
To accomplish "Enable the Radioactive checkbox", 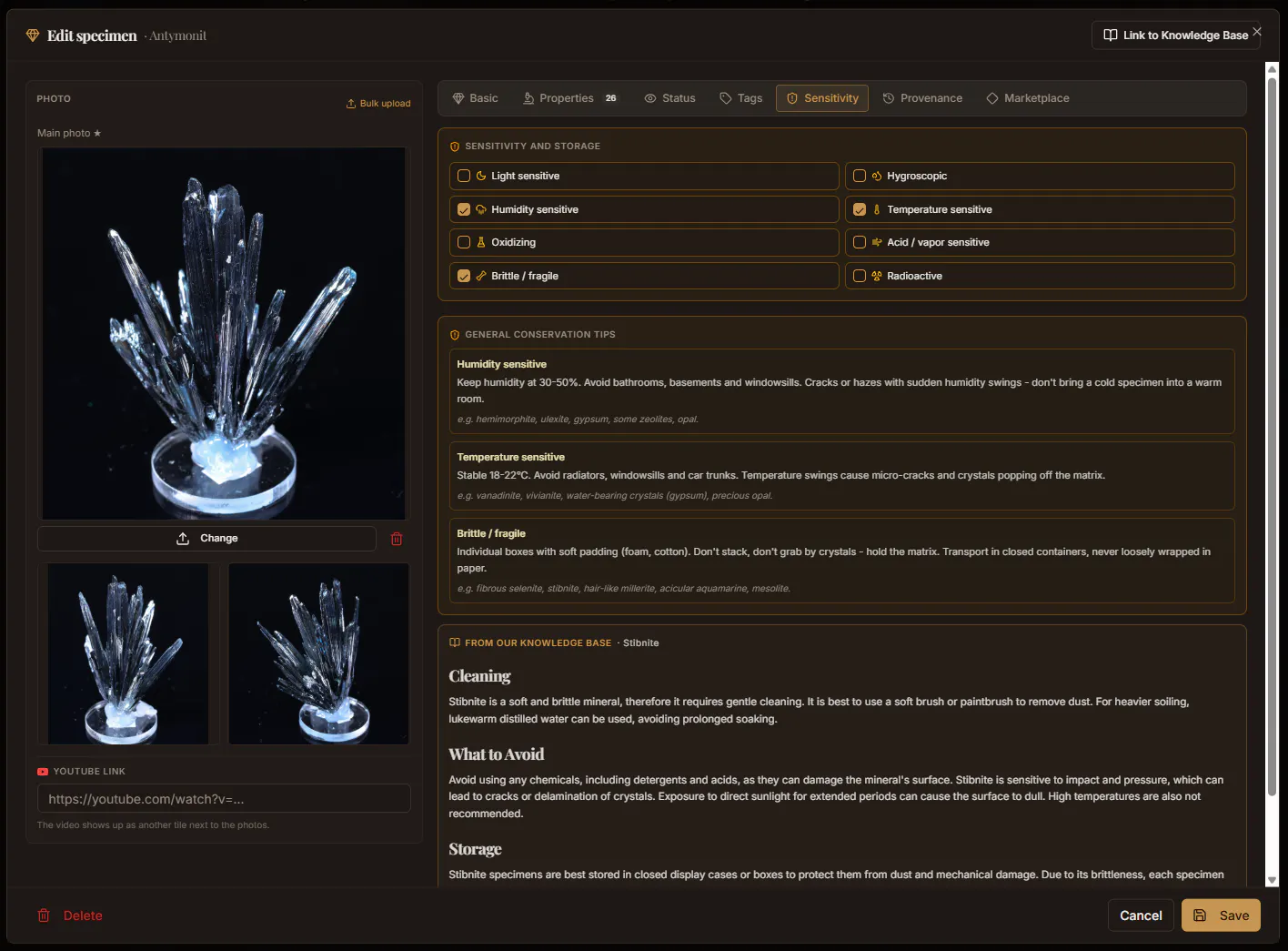I will 860,276.
